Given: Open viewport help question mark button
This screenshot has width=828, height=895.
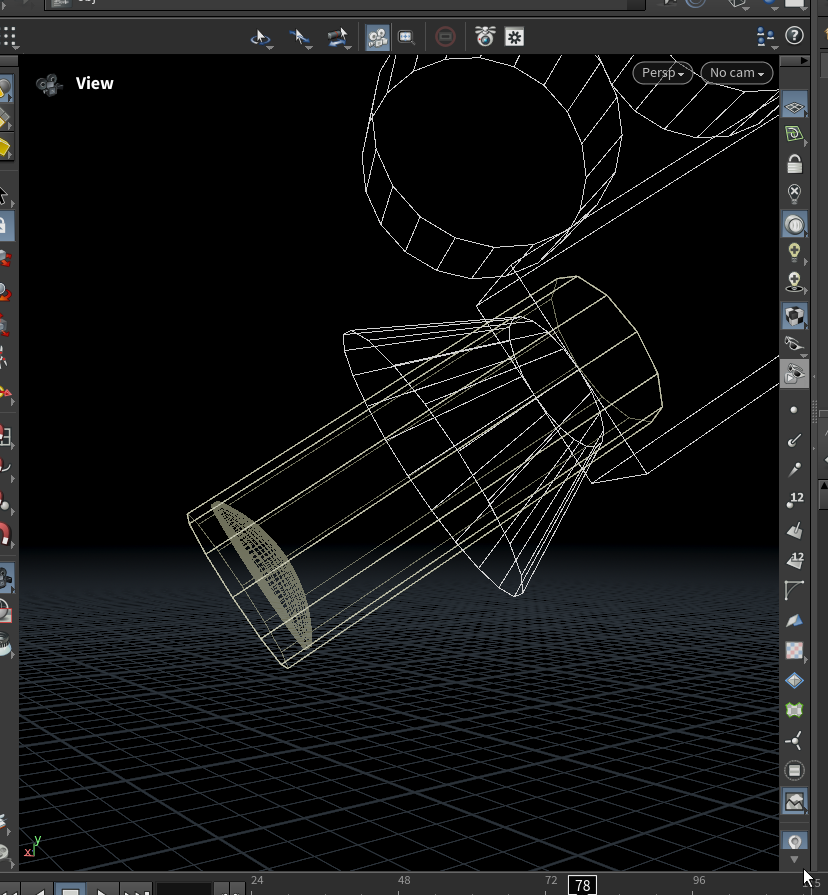Looking at the screenshot, I should pyautogui.click(x=795, y=37).
